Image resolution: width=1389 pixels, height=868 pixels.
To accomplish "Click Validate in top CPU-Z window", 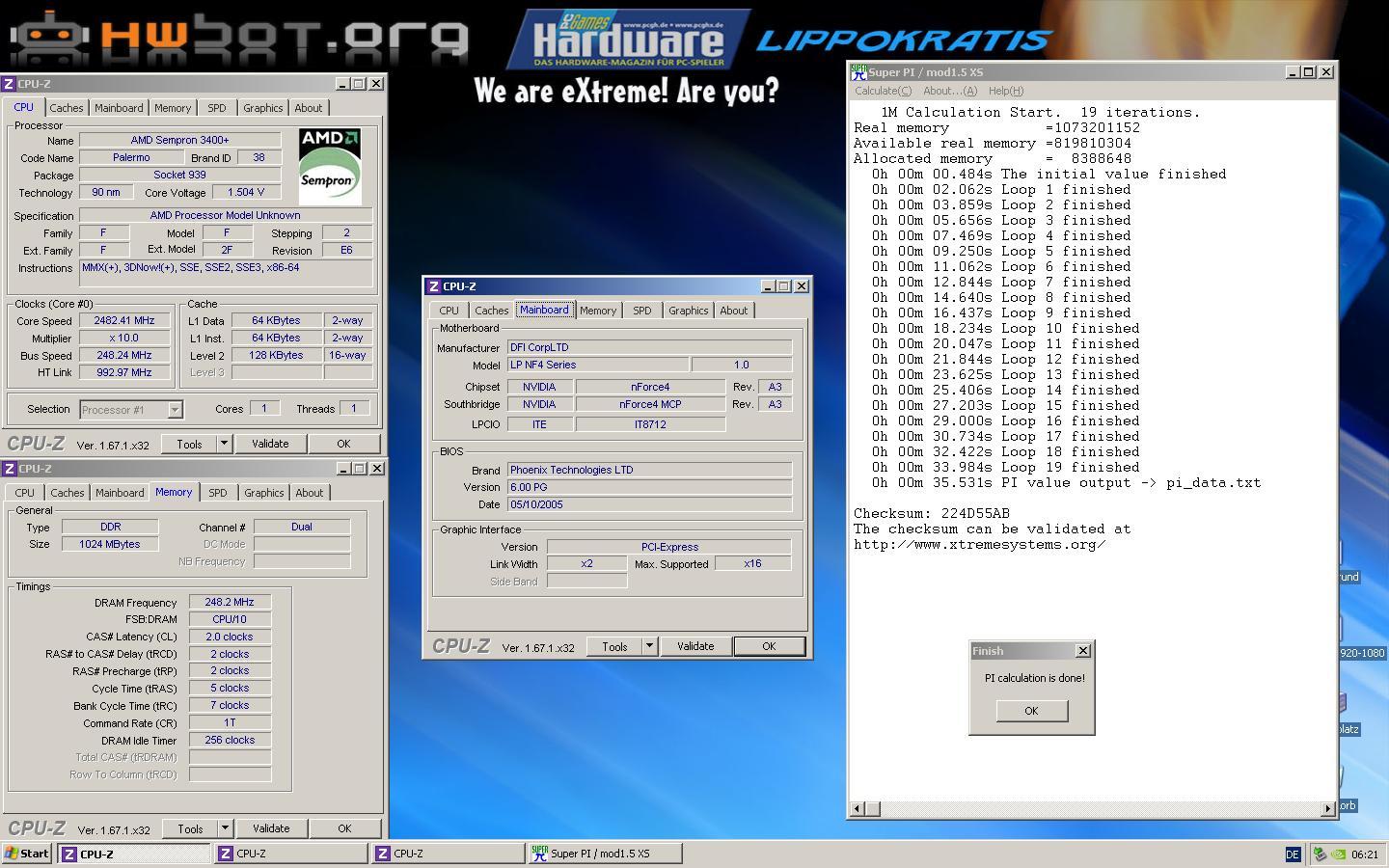I will click(x=270, y=444).
